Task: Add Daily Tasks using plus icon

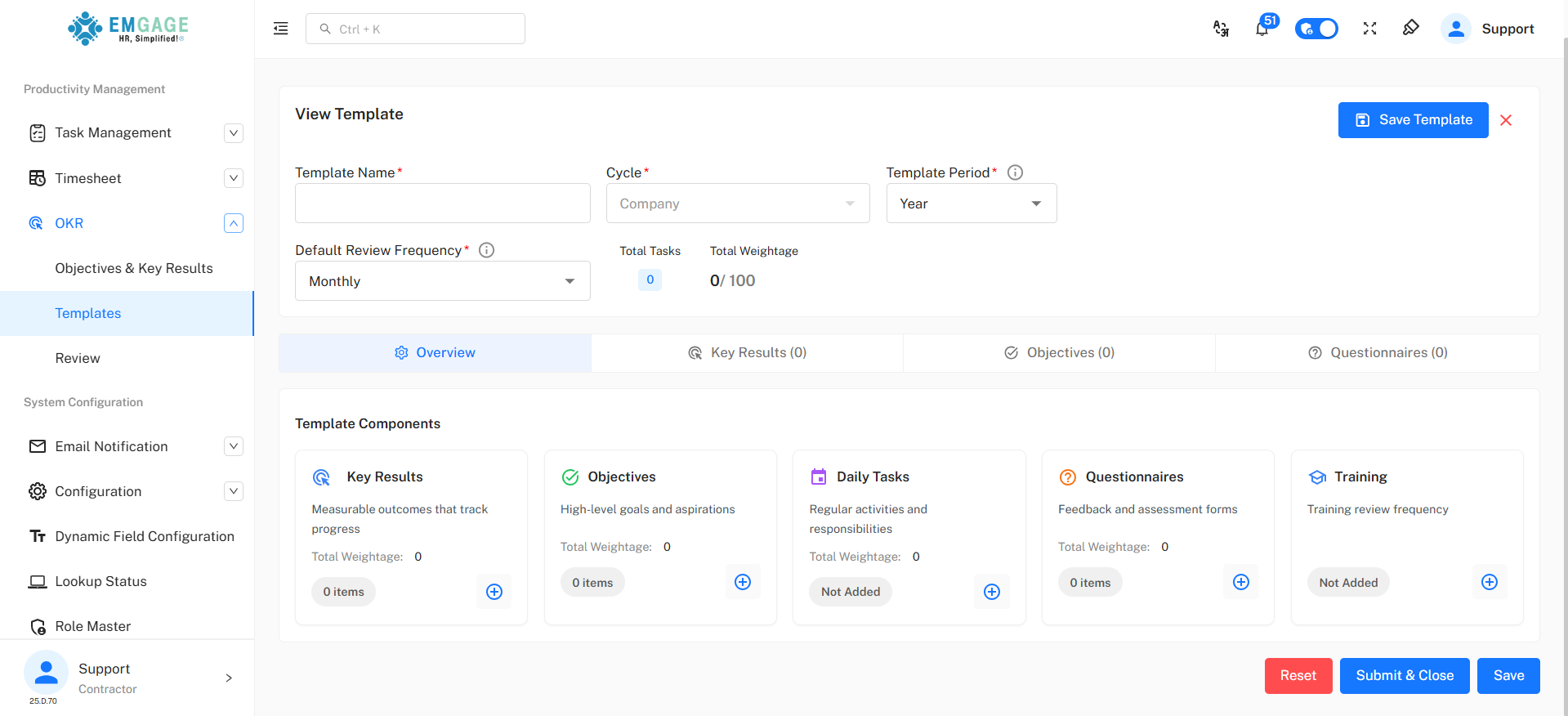Action: pyautogui.click(x=991, y=592)
